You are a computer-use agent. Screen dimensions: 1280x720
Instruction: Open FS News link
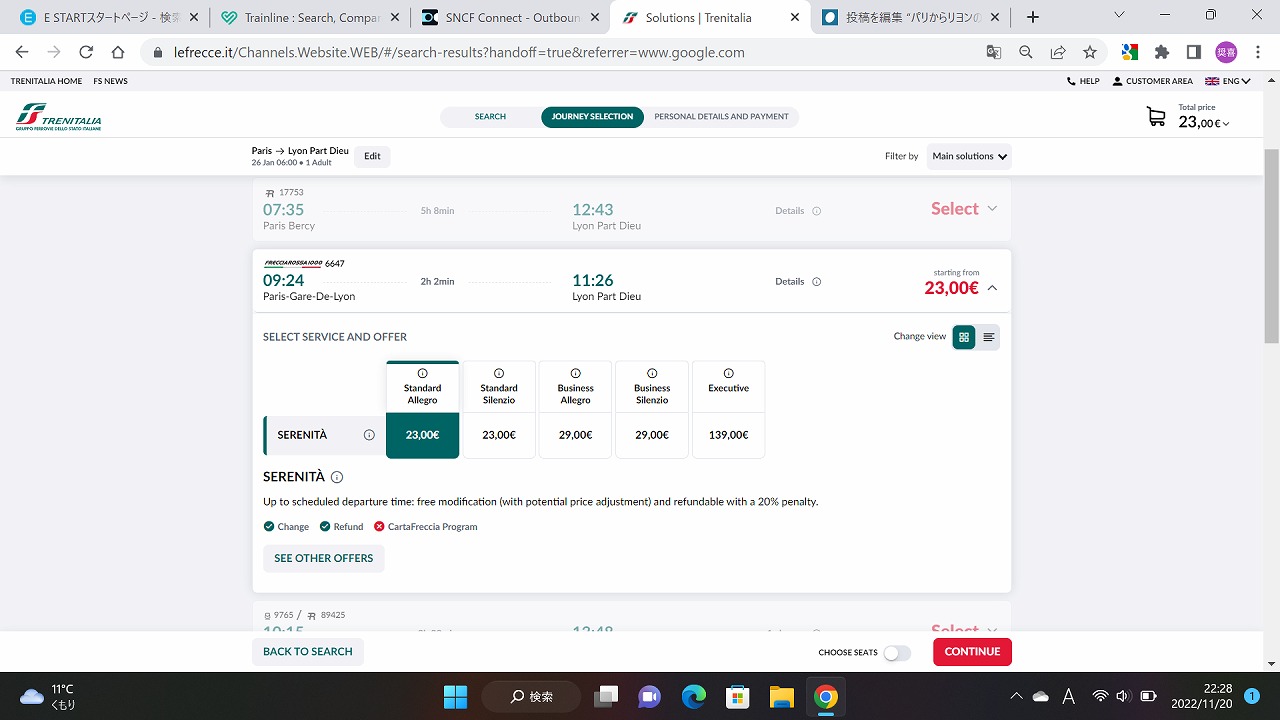110,81
